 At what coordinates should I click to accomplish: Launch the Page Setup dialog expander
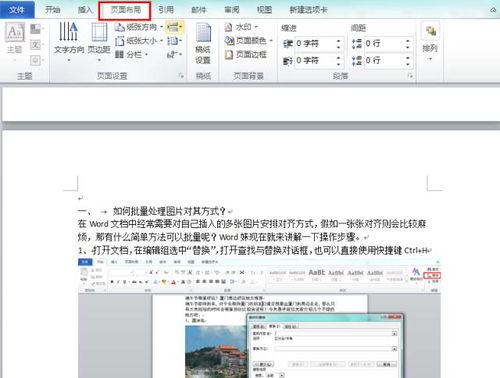coord(181,76)
